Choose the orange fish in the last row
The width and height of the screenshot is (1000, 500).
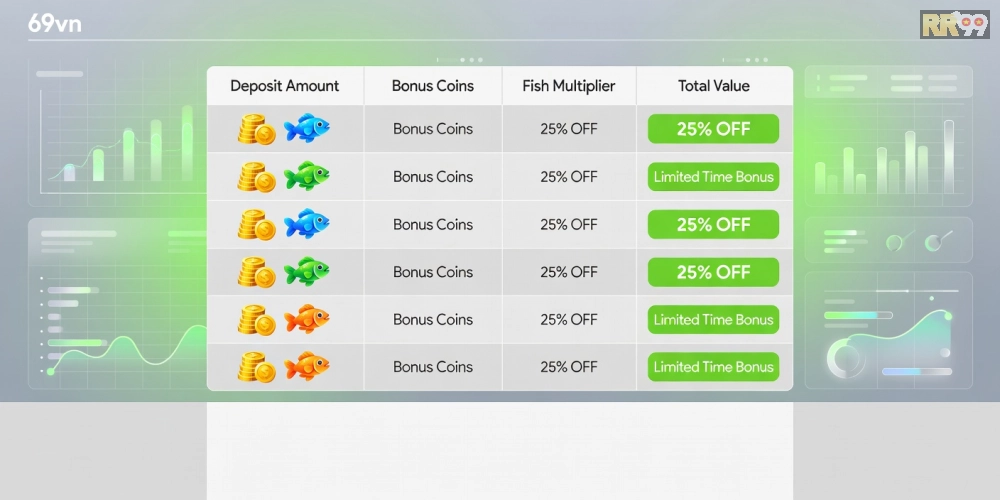(306, 367)
